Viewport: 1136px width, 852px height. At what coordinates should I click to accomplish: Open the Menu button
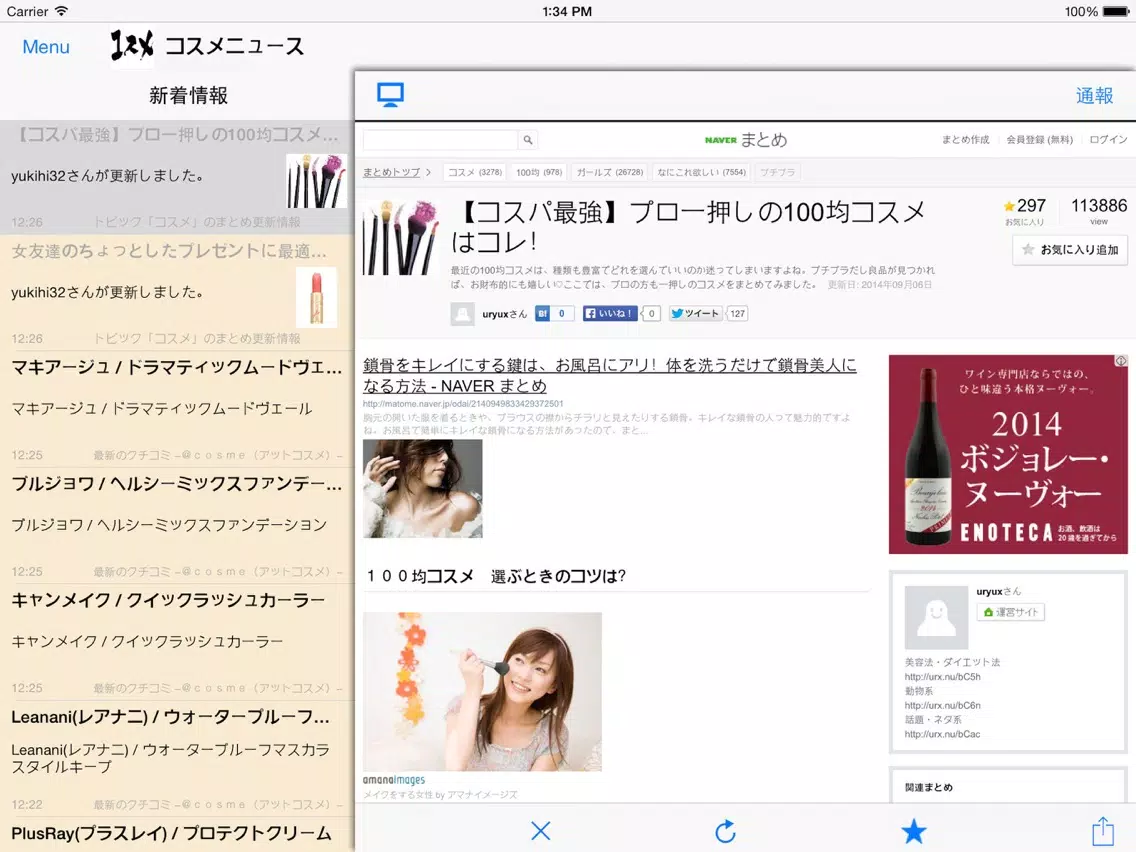[x=46, y=47]
